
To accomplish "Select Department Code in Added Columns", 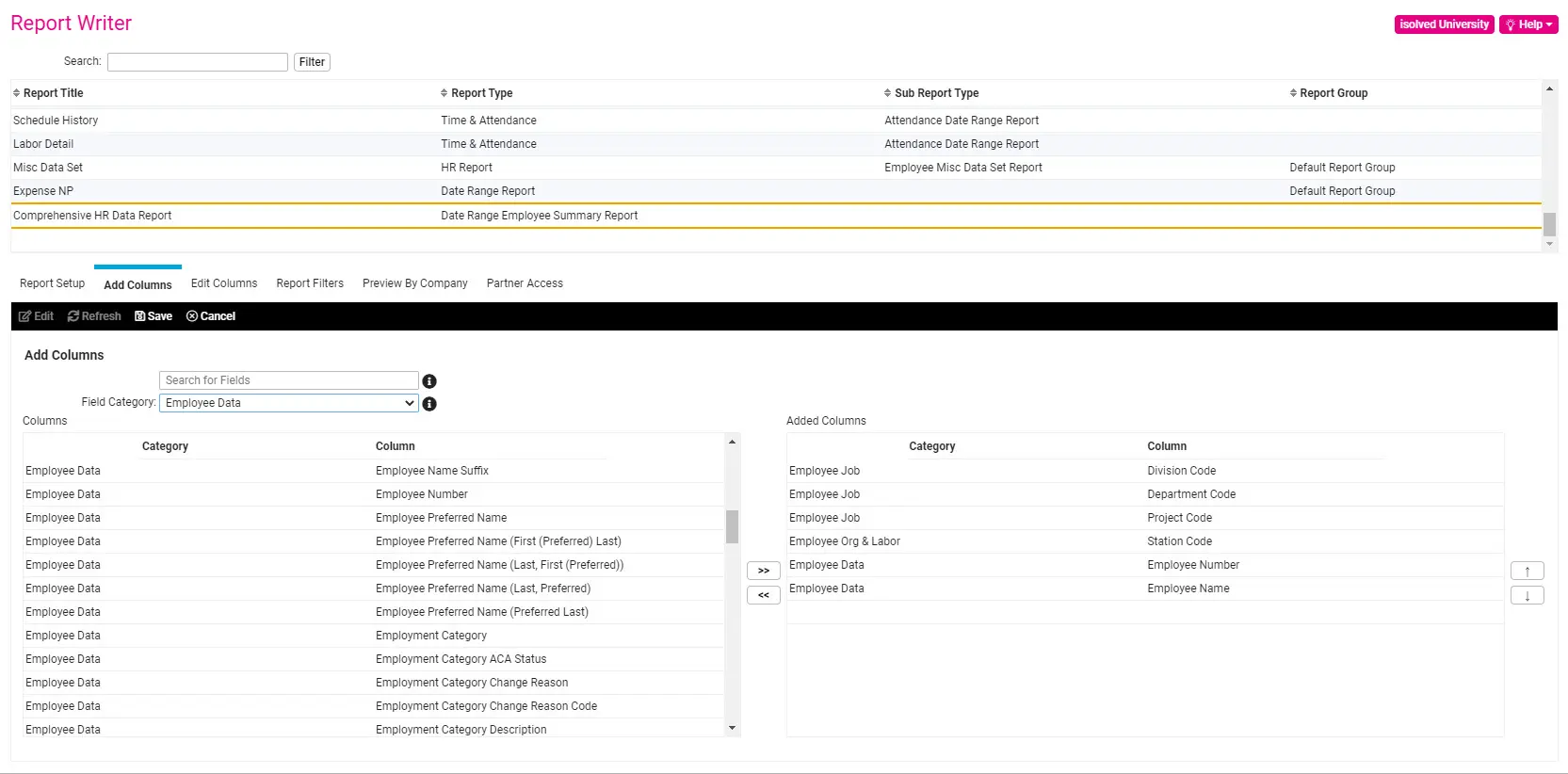I will [x=1145, y=494].
